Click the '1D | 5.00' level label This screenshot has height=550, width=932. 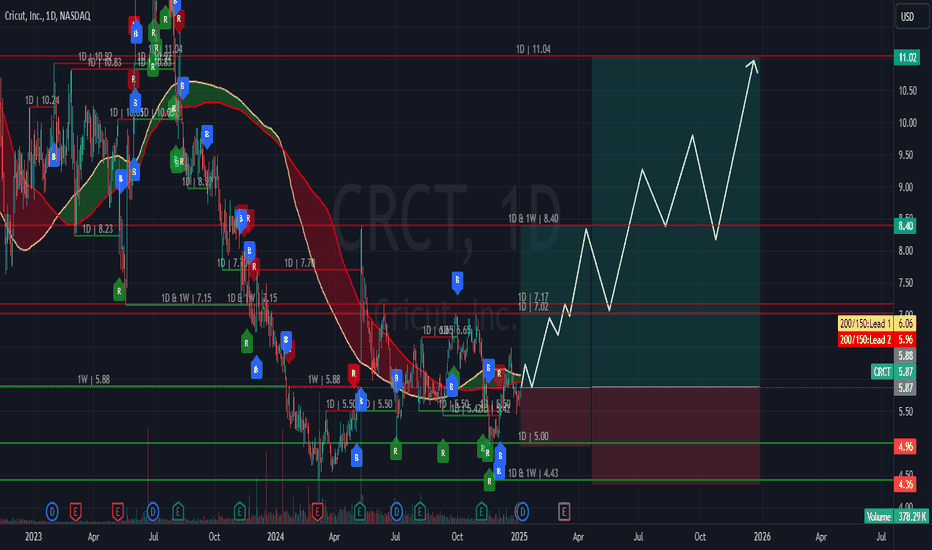coord(533,436)
